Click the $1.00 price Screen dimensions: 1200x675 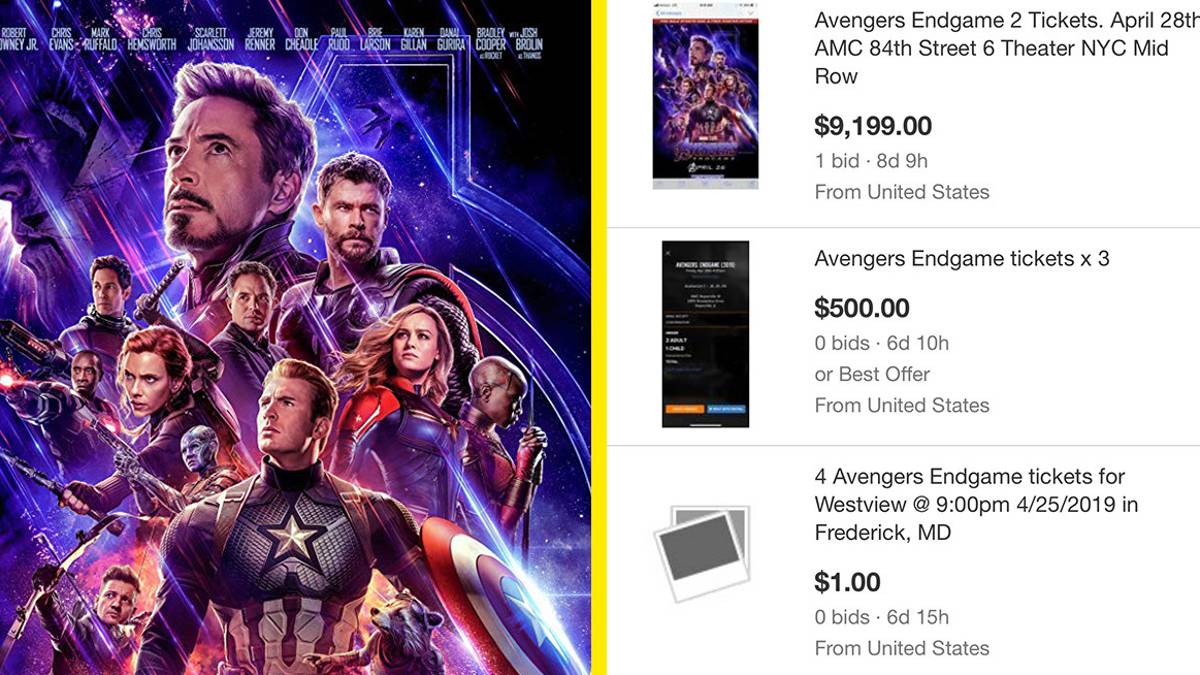[848, 582]
